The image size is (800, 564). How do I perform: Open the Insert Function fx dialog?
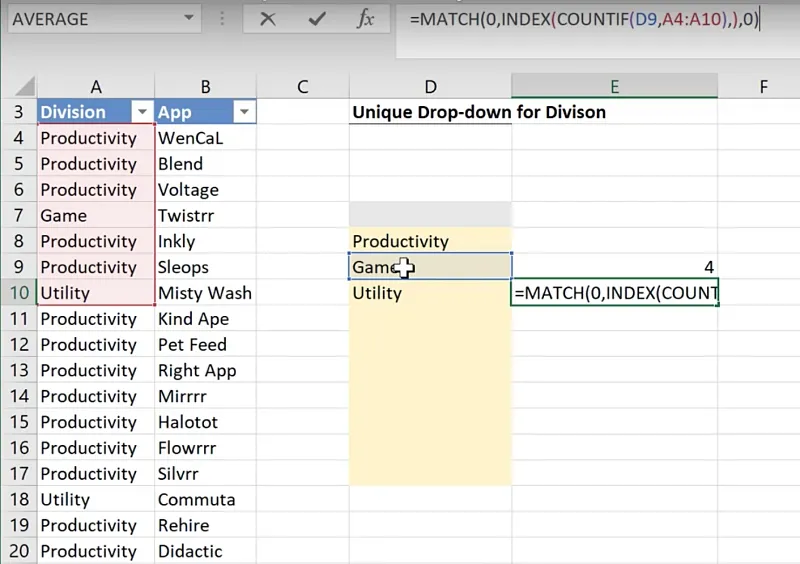pos(366,19)
